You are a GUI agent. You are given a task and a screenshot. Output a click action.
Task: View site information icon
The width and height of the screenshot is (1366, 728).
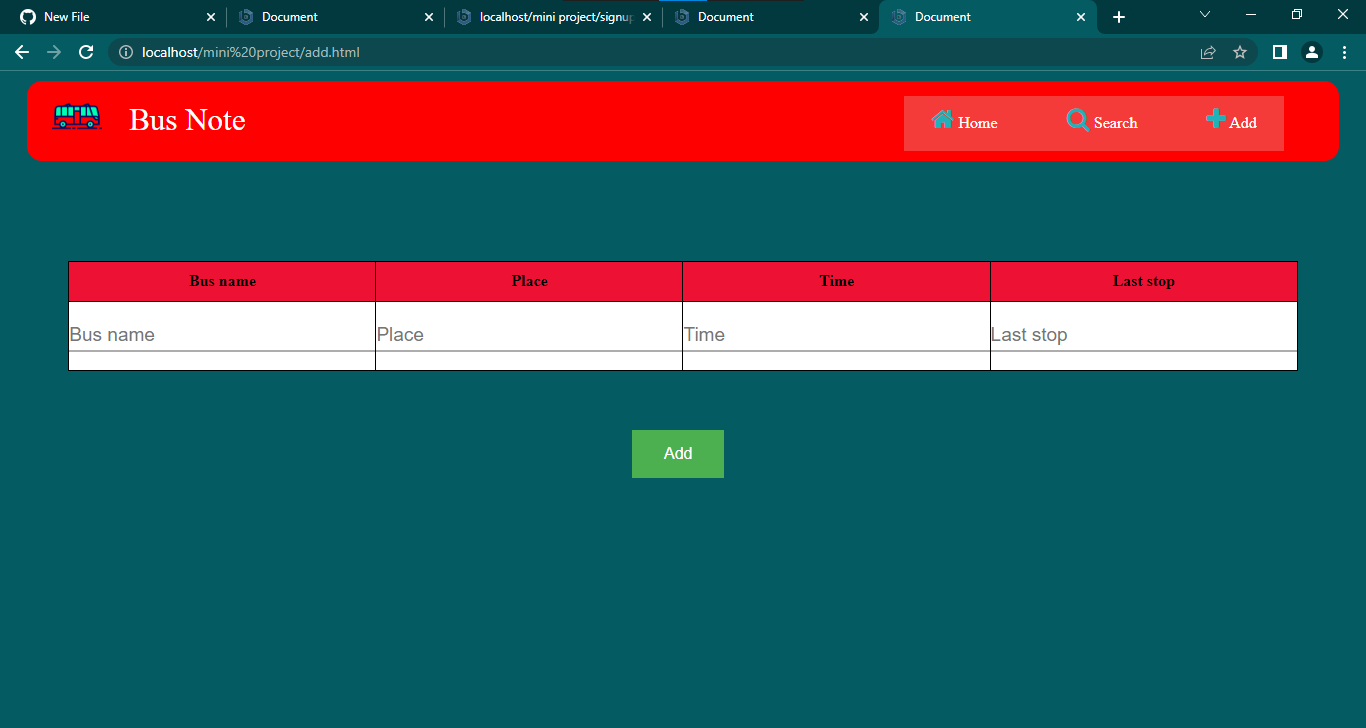126,52
